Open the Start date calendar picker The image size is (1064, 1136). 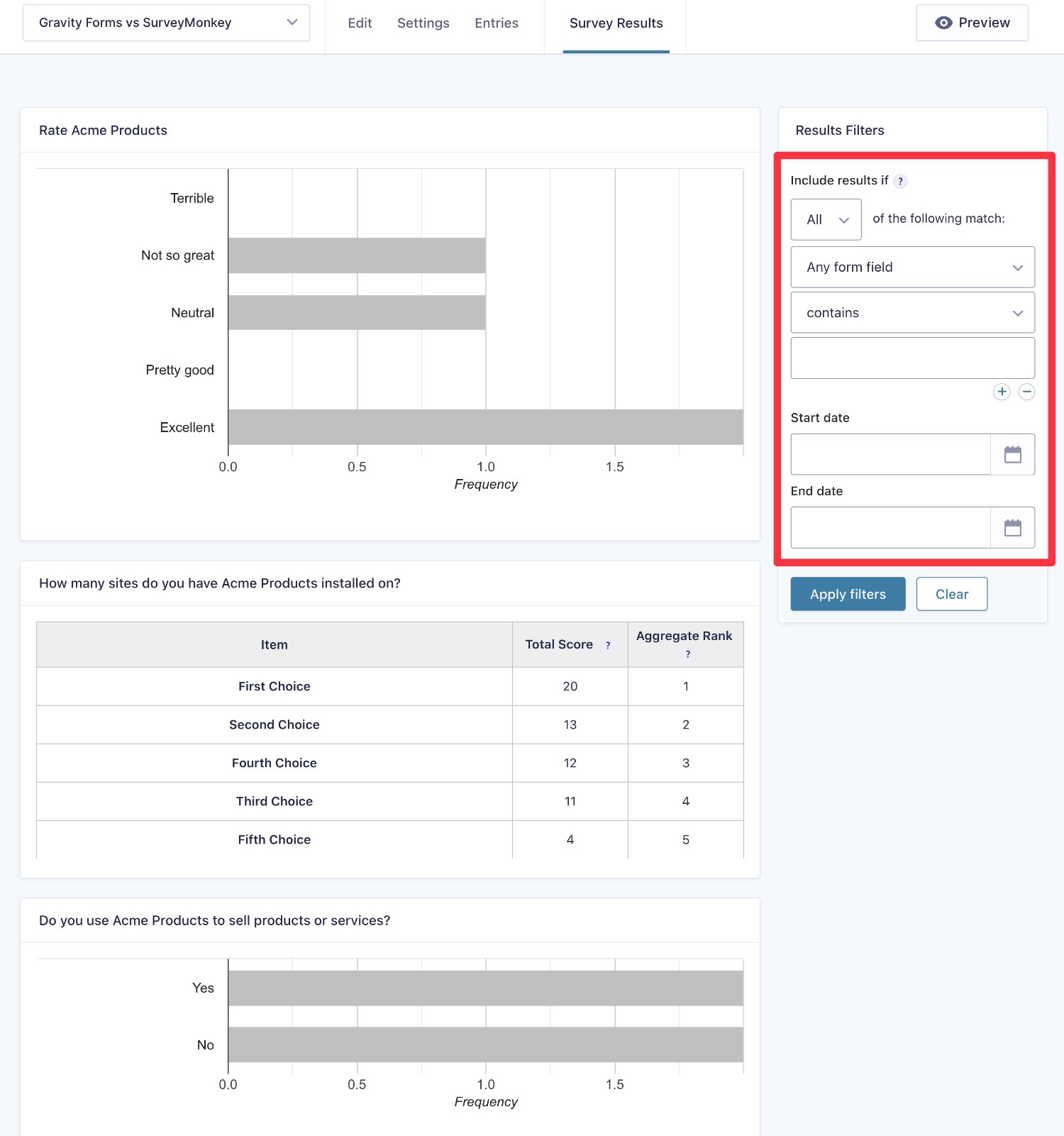tap(1012, 454)
